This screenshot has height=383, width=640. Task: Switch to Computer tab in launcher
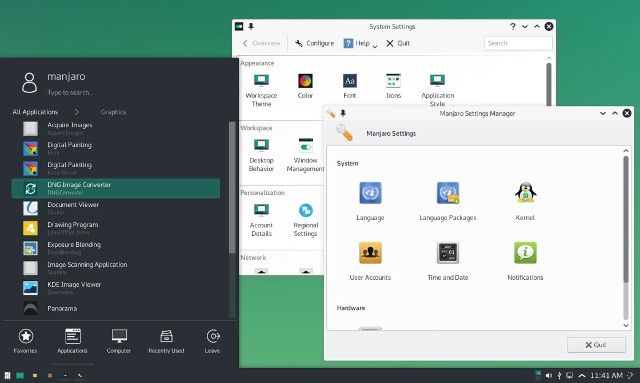click(119, 341)
